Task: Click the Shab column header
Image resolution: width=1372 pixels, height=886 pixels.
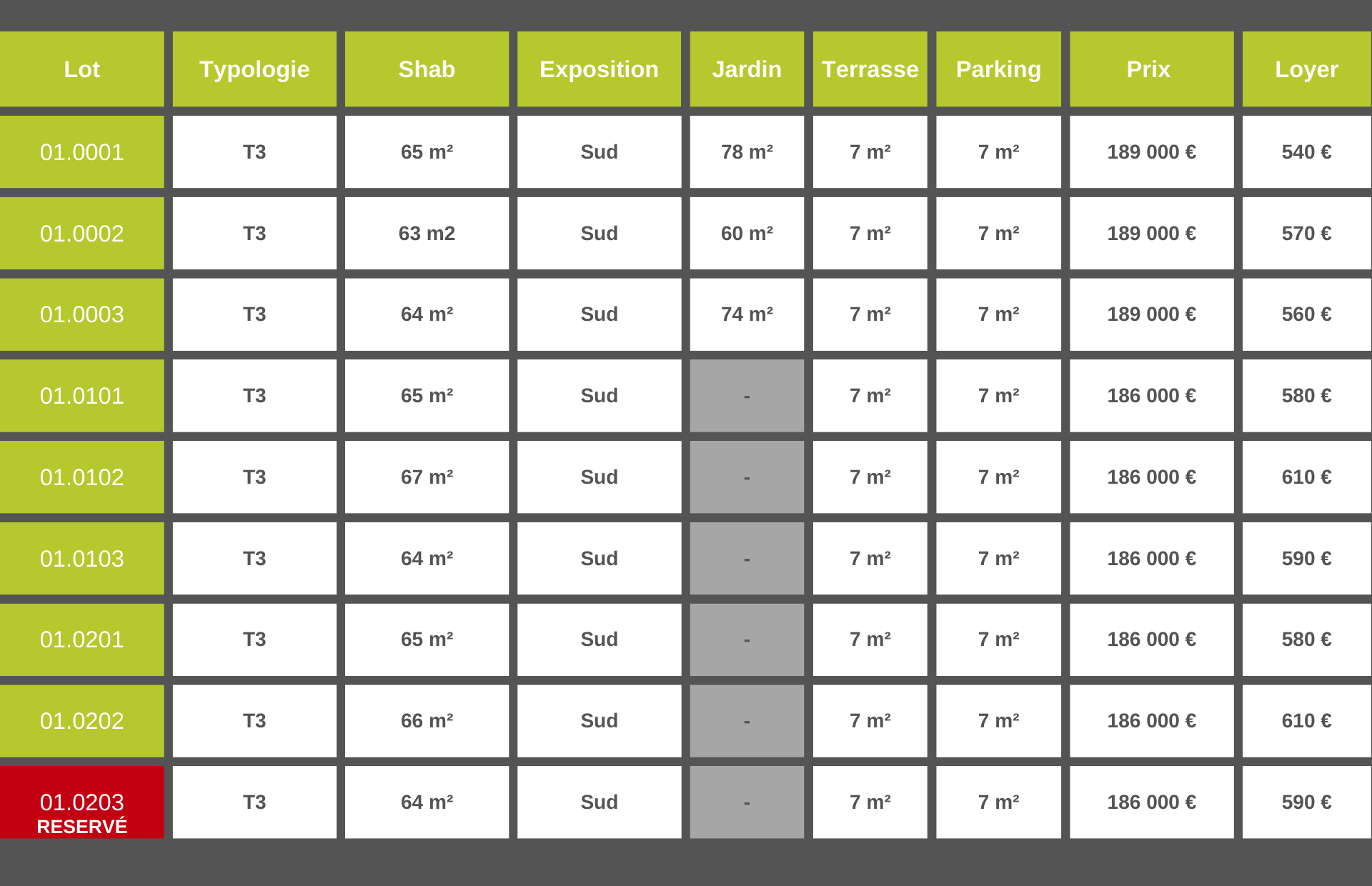Action: coord(427,69)
